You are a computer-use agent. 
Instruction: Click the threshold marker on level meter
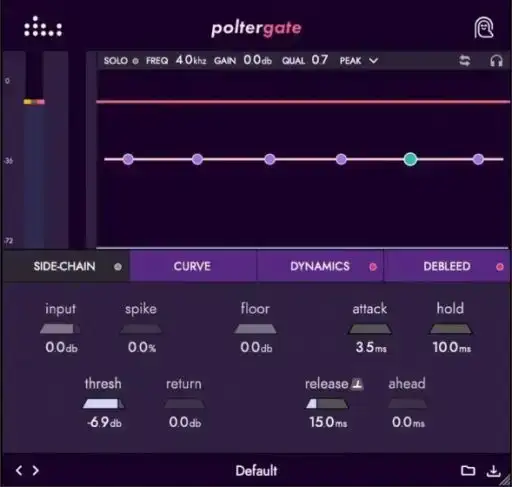(x=34, y=102)
